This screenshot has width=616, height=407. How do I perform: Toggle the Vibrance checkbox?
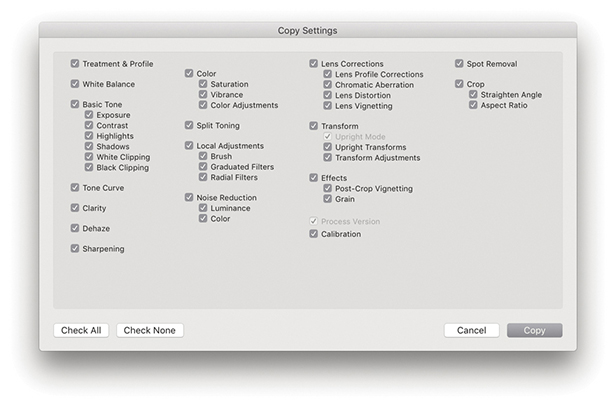click(203, 95)
